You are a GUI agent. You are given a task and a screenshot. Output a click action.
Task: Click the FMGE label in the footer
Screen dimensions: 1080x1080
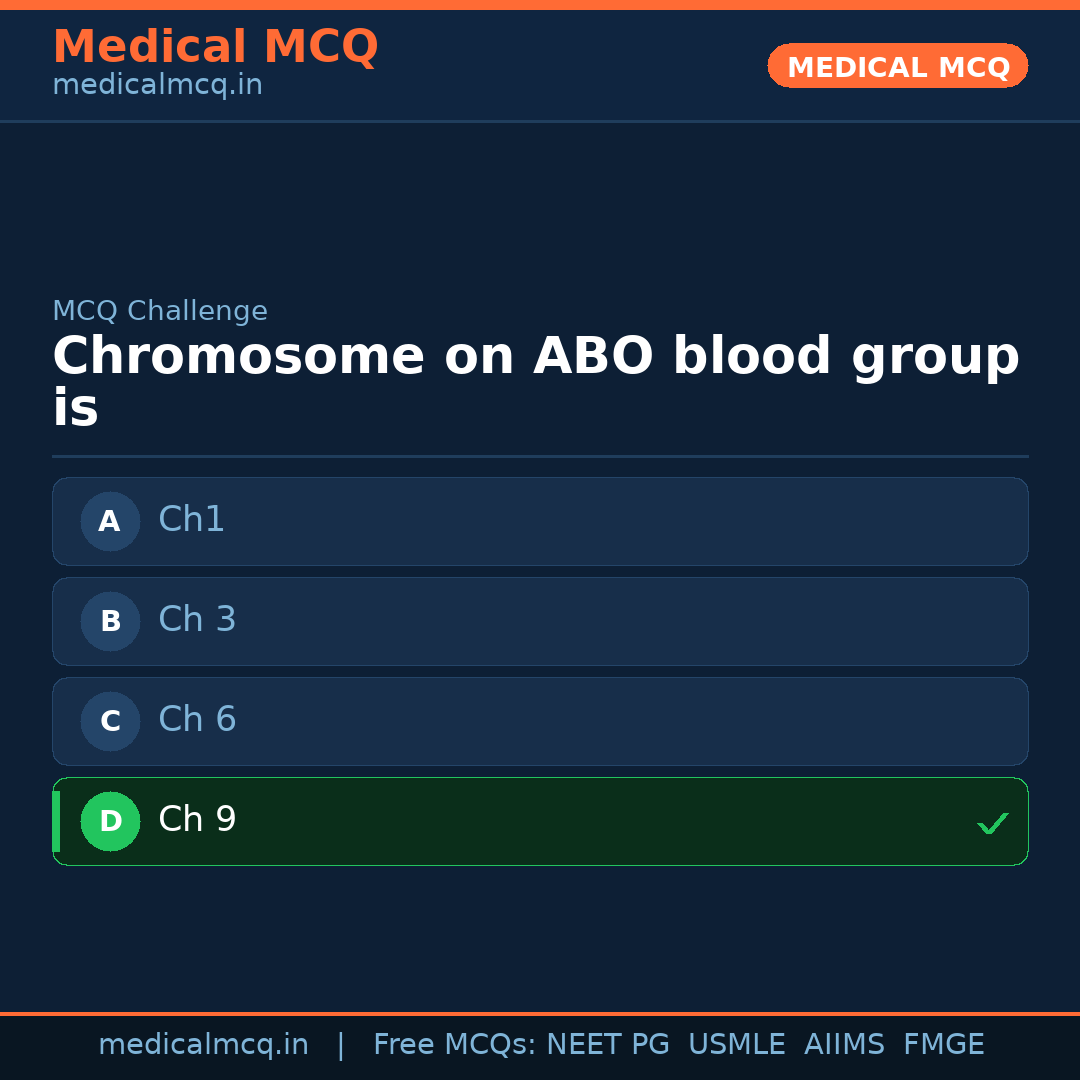click(943, 1044)
